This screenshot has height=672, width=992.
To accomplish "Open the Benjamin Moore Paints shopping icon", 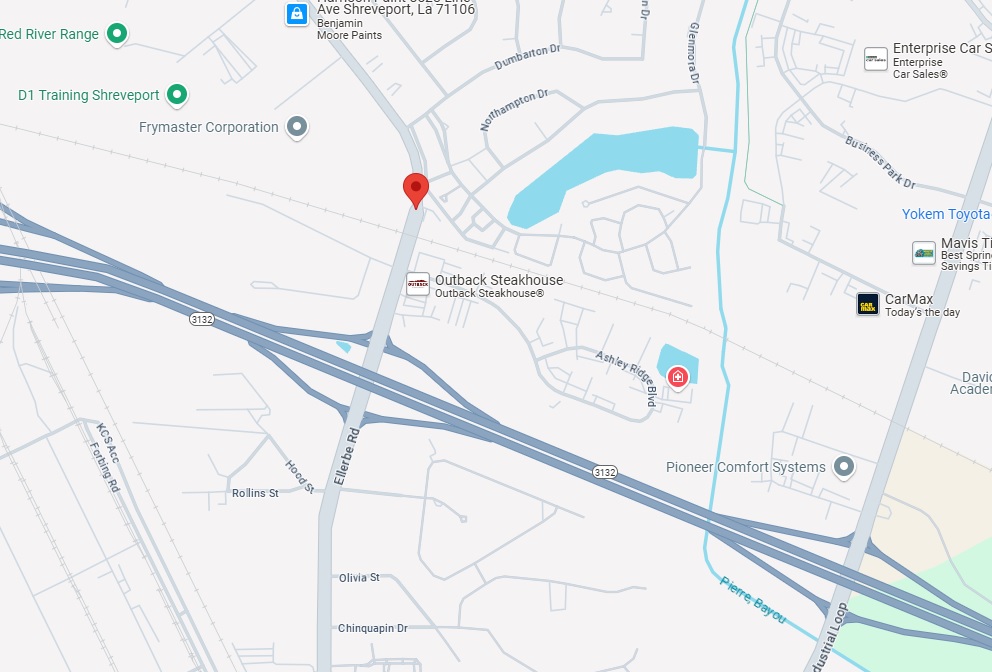I will [x=297, y=14].
